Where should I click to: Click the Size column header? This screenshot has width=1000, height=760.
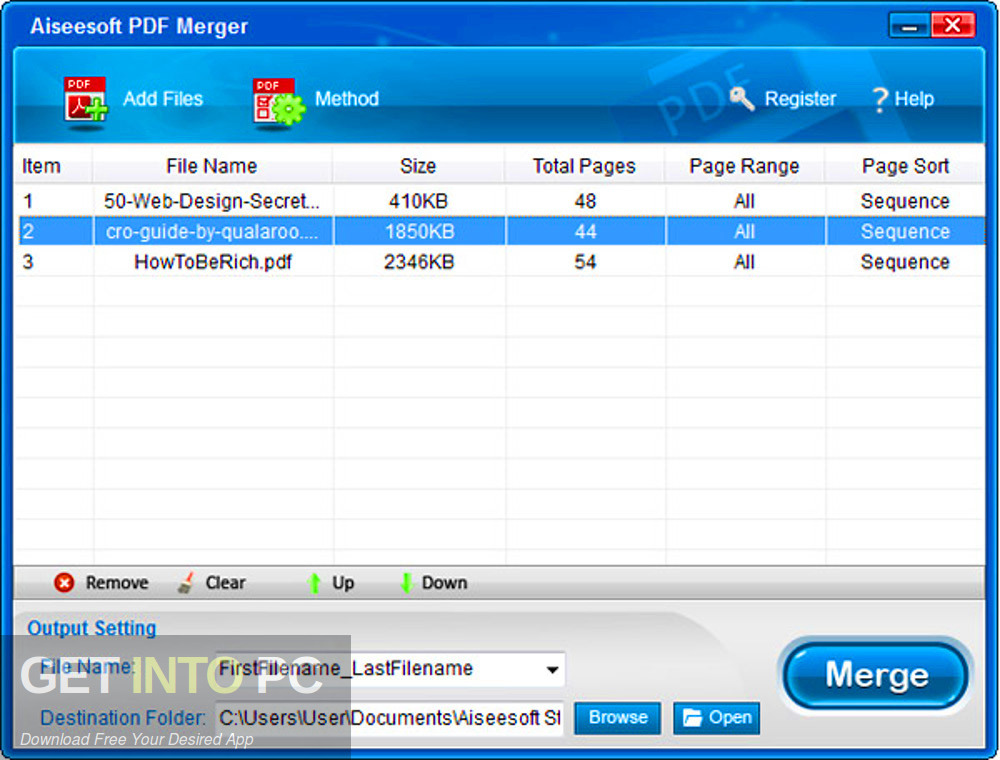click(418, 166)
